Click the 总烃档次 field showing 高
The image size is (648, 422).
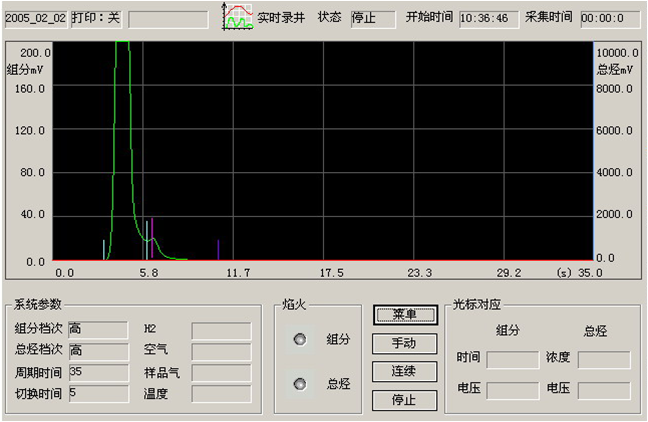98,351
